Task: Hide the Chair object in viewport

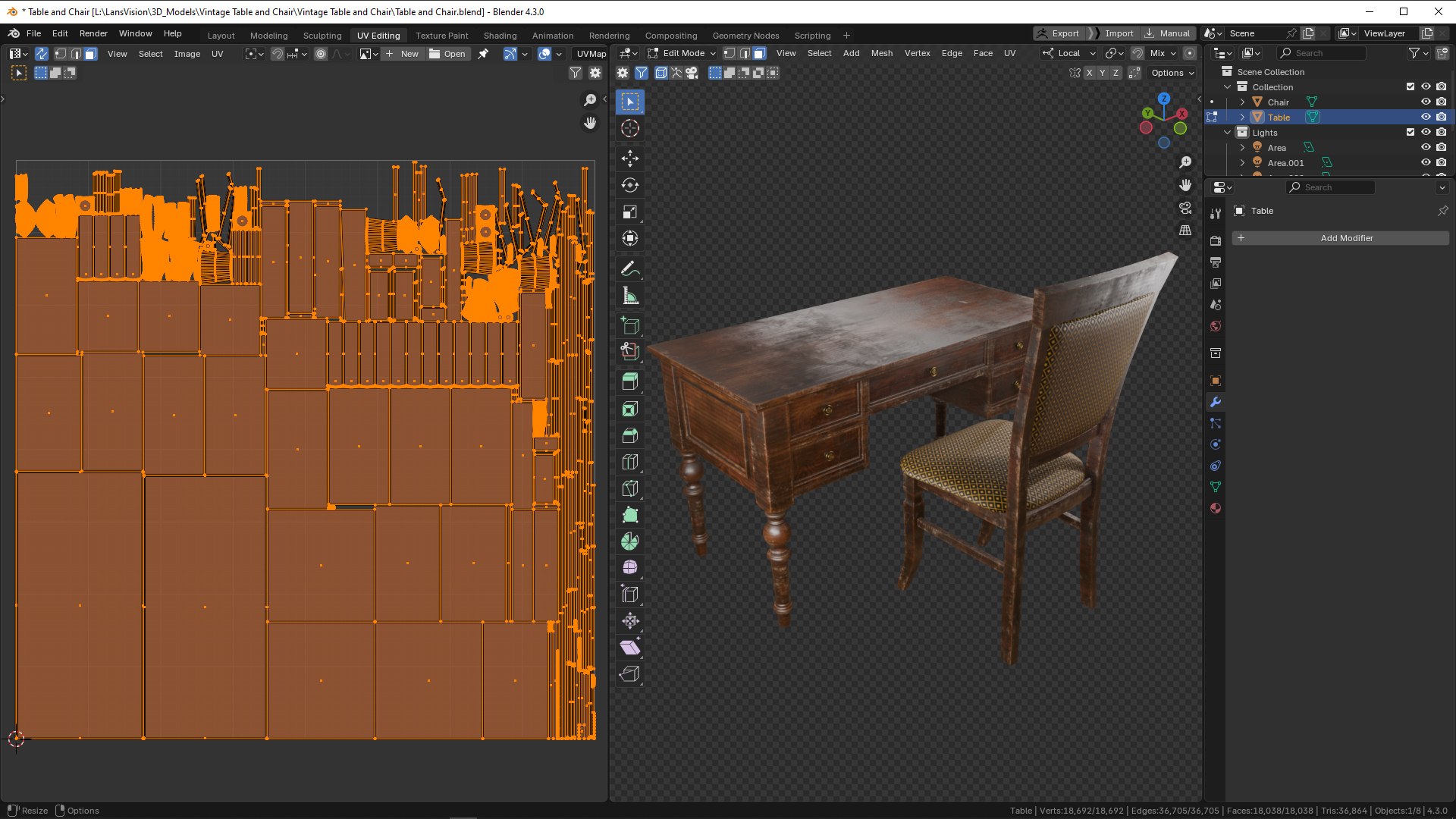Action: (x=1426, y=102)
